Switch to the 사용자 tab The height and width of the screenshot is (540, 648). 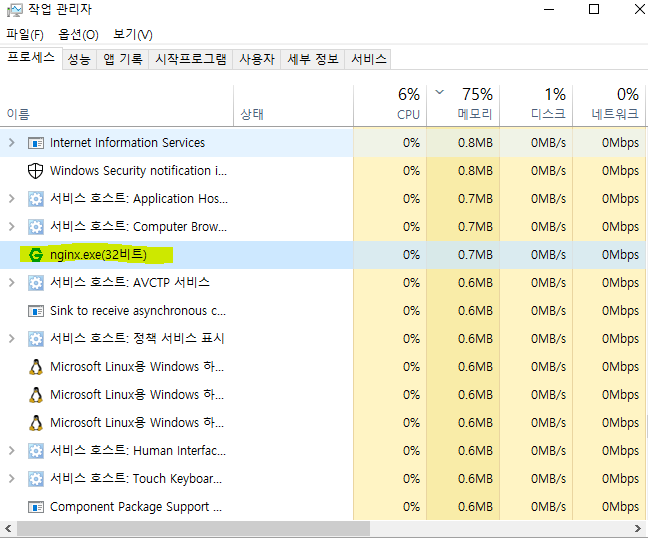(257, 59)
